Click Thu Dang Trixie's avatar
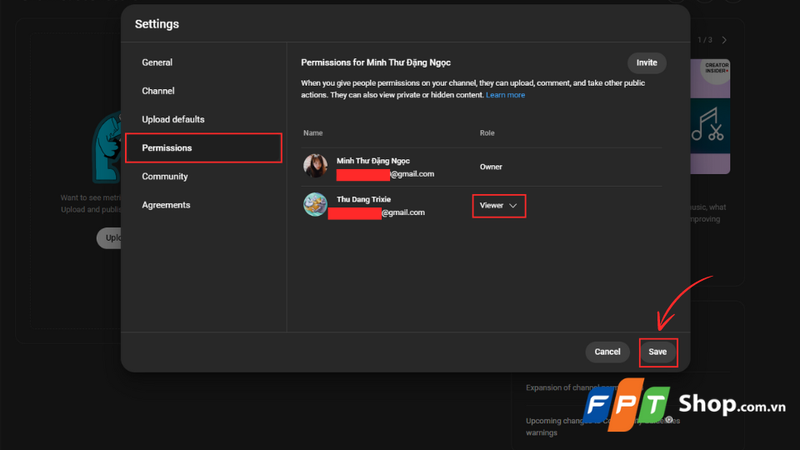The height and width of the screenshot is (450, 800). pyautogui.click(x=315, y=205)
